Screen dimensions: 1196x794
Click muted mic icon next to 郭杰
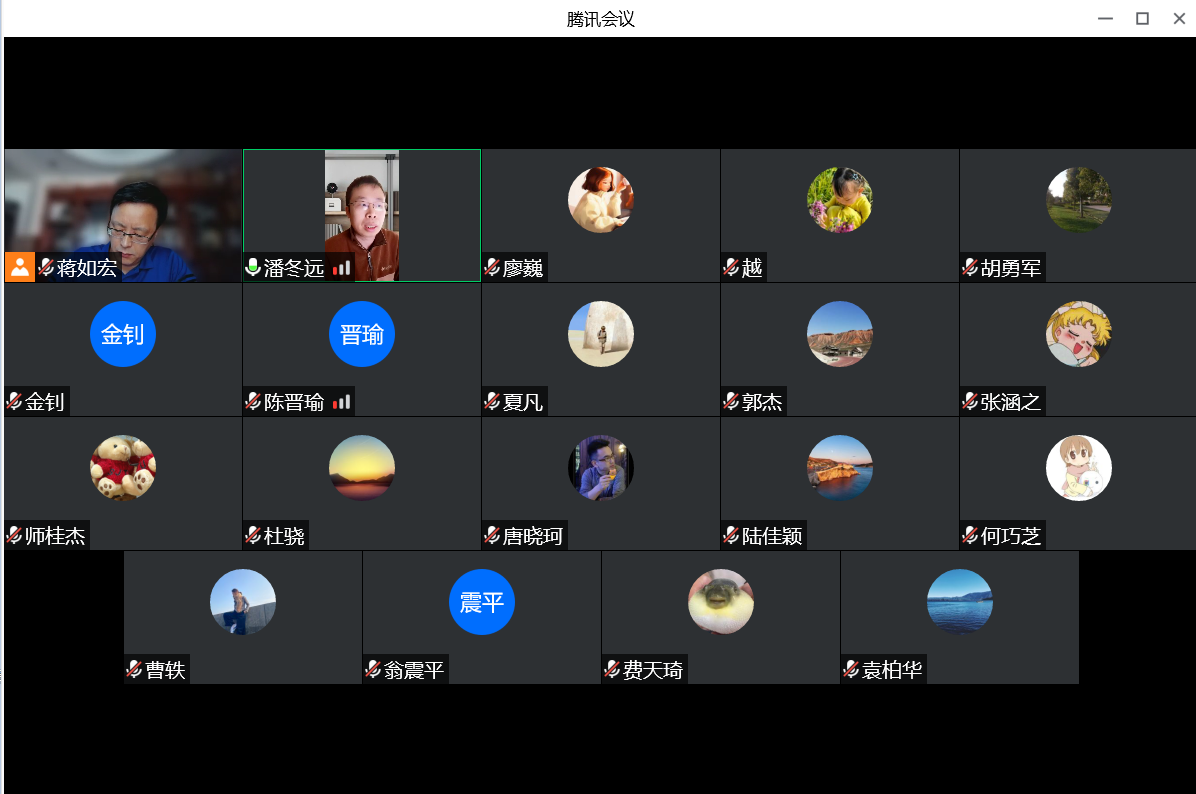pyautogui.click(x=731, y=401)
